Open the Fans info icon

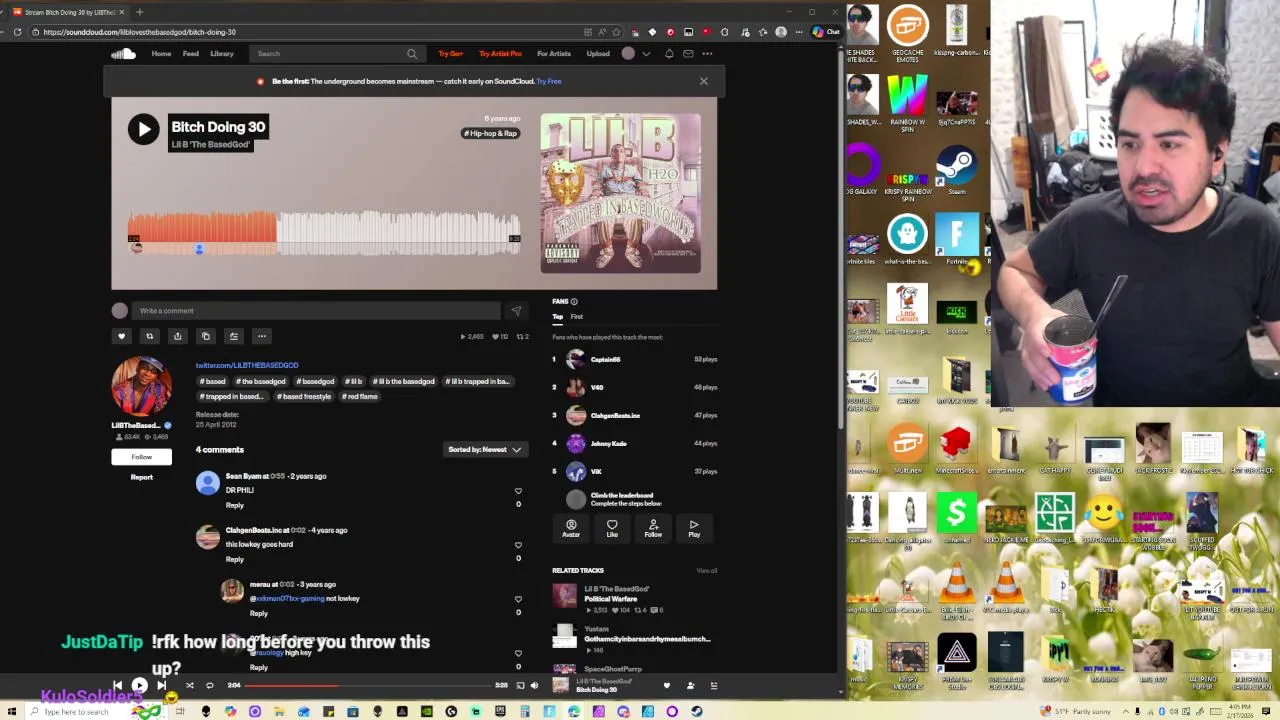pos(574,301)
